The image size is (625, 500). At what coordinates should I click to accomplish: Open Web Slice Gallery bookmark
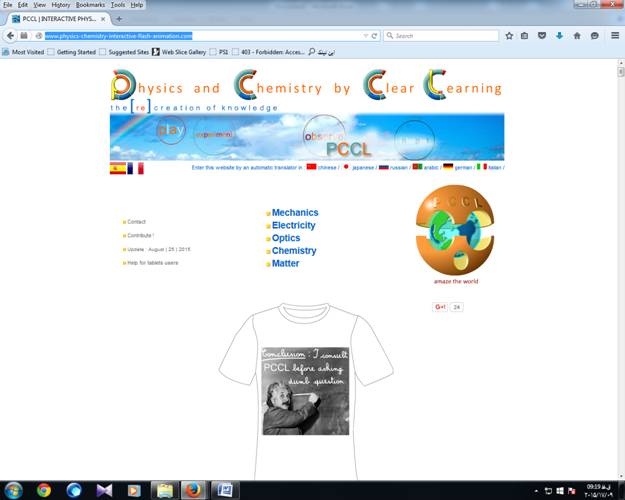point(179,52)
